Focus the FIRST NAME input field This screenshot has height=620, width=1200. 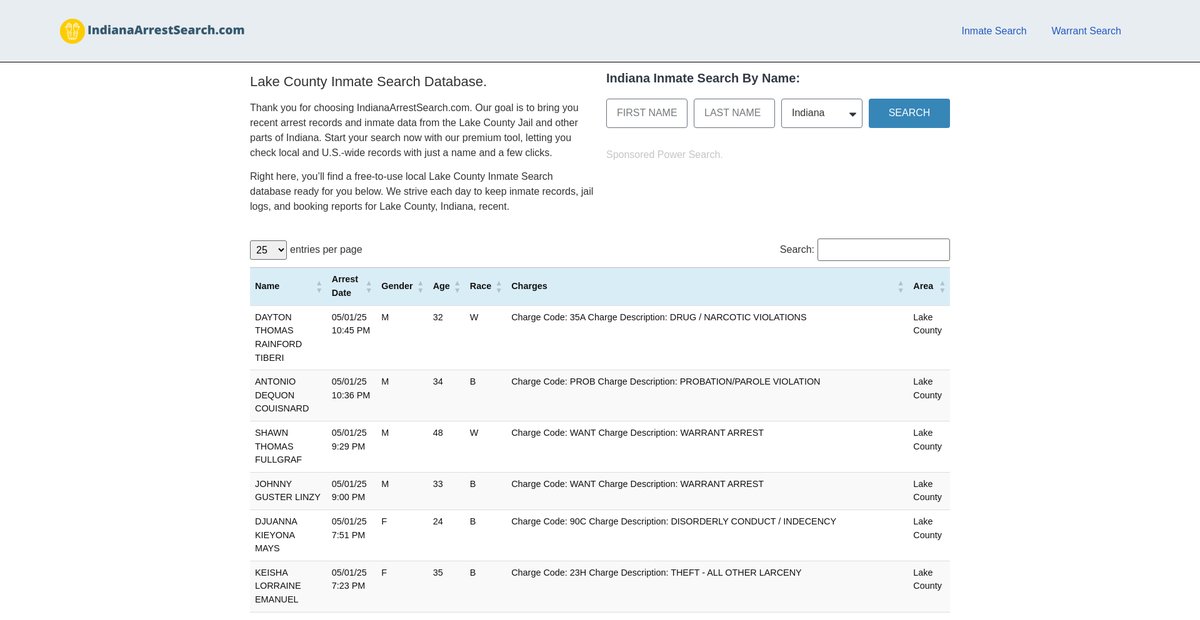pyautogui.click(x=647, y=113)
